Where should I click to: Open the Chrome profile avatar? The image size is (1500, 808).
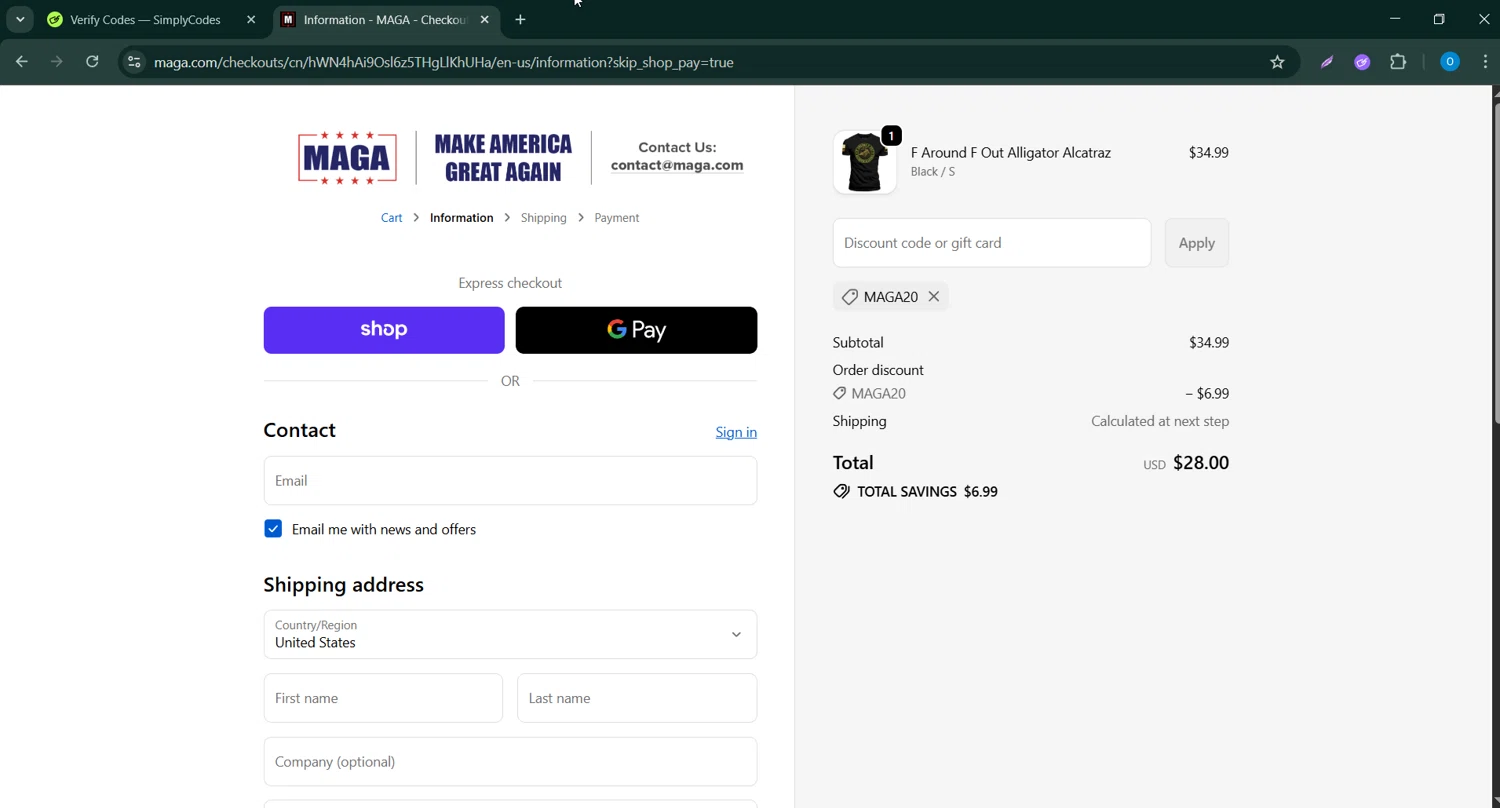pos(1450,62)
